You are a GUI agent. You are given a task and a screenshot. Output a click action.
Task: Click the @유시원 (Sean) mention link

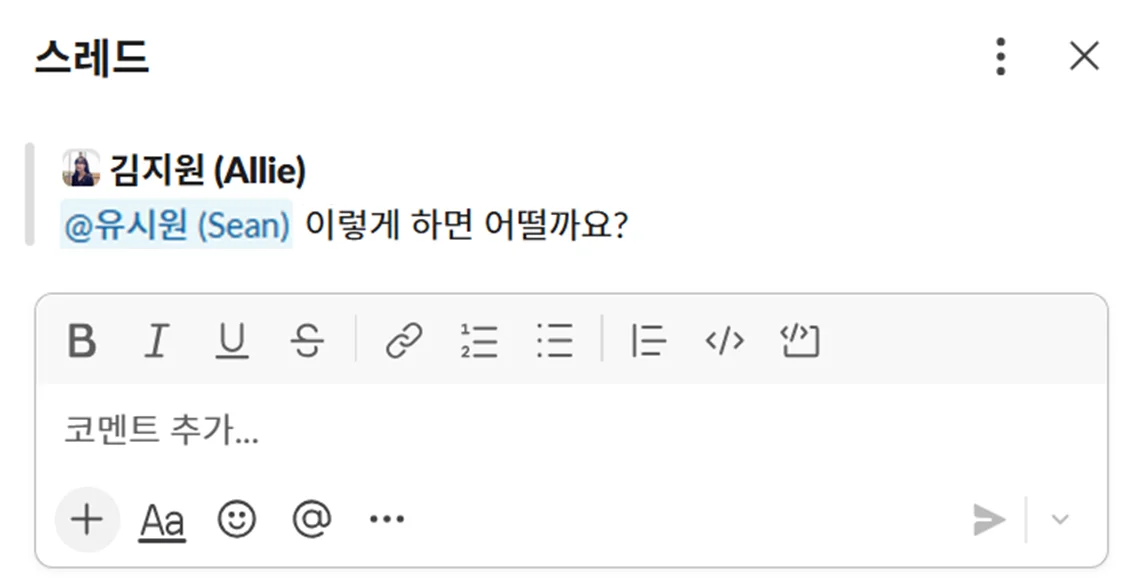click(x=176, y=225)
